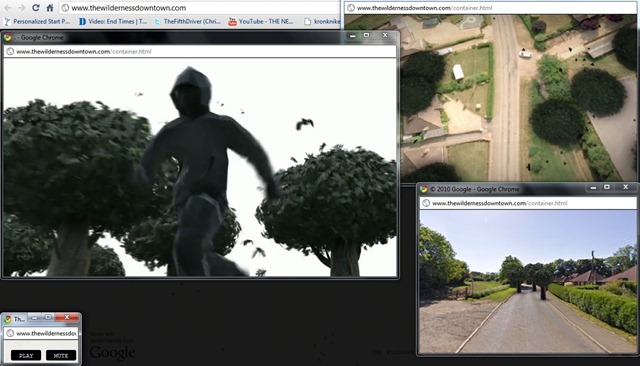Screen dimensions: 640x366
Task: Click Chrome icon of the © 2010 Google window
Action: pyautogui.click(x=424, y=189)
